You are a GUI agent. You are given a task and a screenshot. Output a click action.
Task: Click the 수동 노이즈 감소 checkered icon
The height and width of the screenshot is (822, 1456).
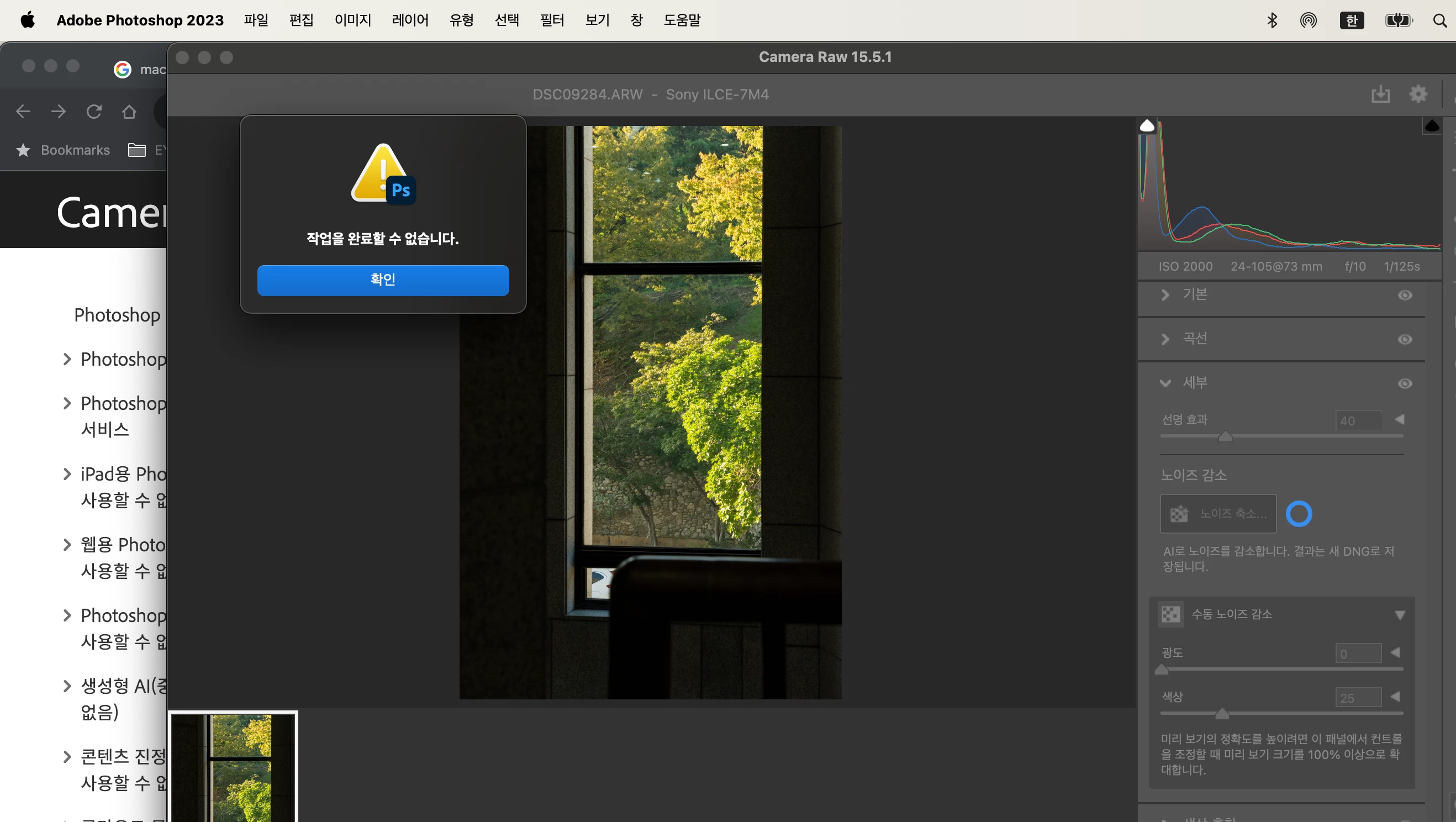(x=1170, y=614)
